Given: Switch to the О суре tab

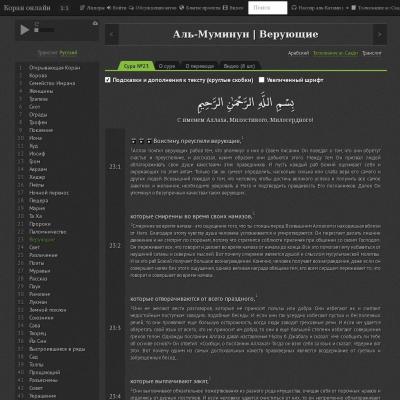Looking at the screenshot, I should [x=167, y=66].
